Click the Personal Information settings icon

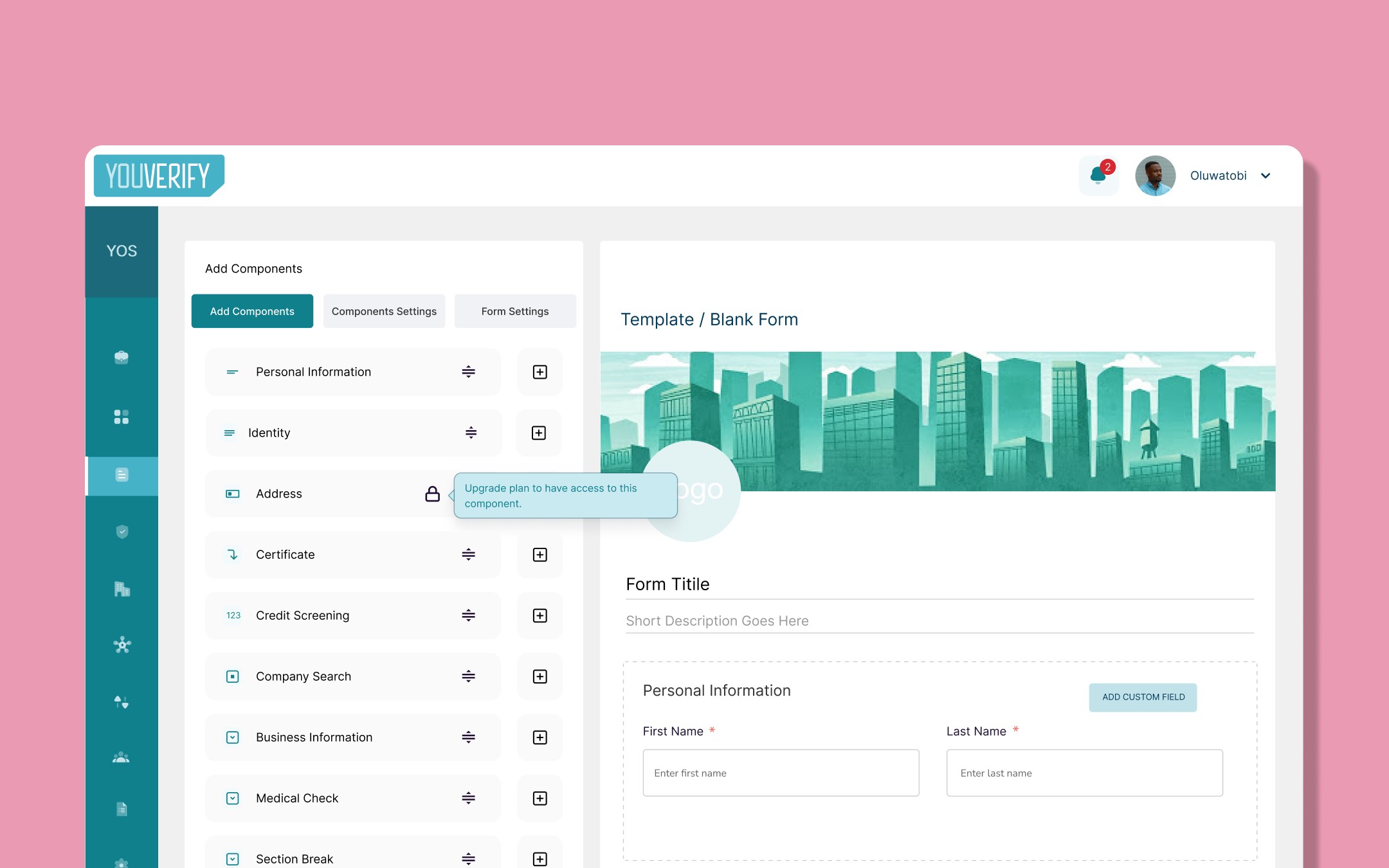click(468, 371)
